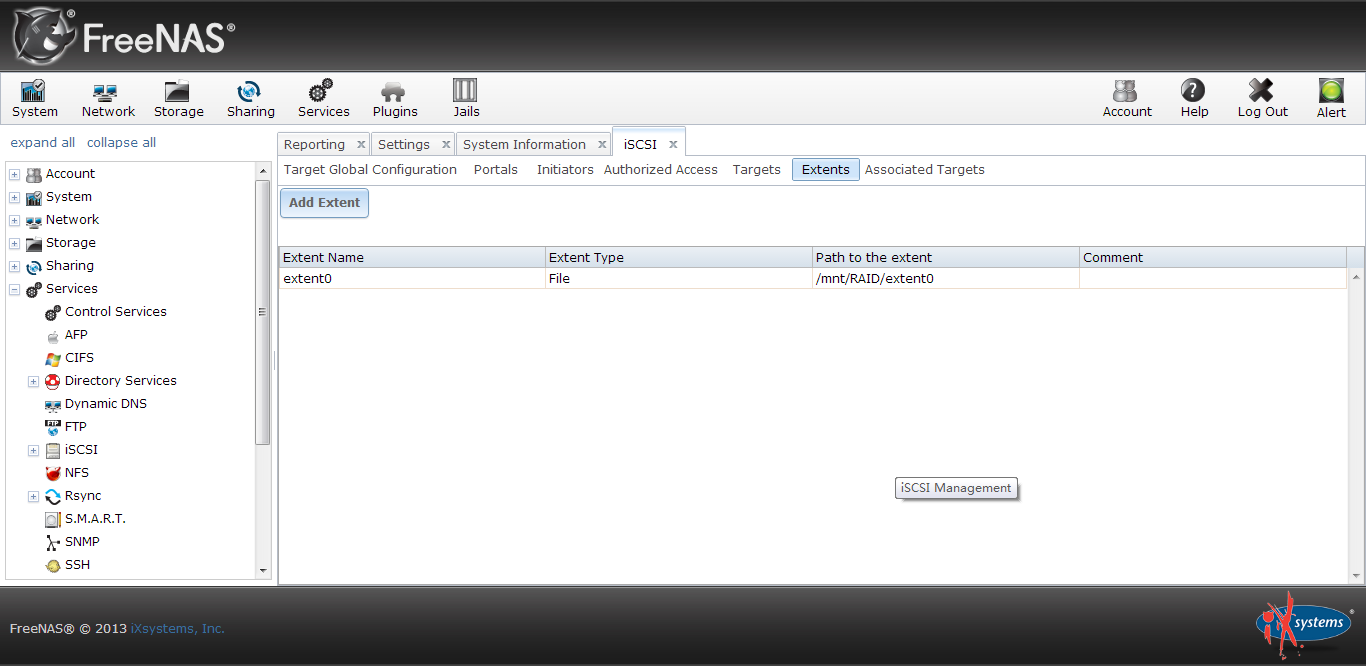Open Target Global Configuration sub-tab
Screen dimensions: 1366x666
click(370, 170)
